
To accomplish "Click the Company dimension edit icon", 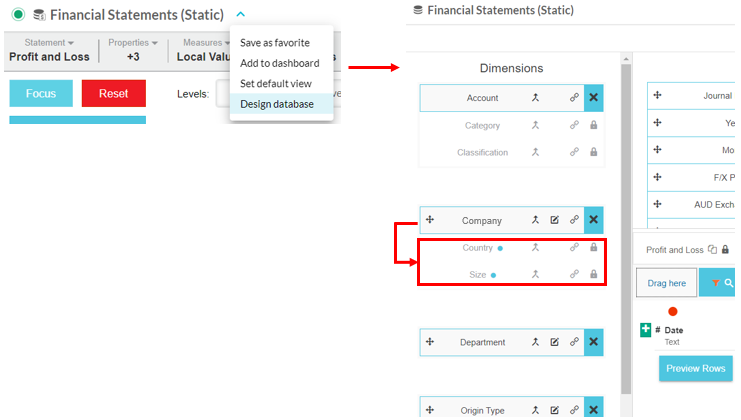I will (x=555, y=220).
